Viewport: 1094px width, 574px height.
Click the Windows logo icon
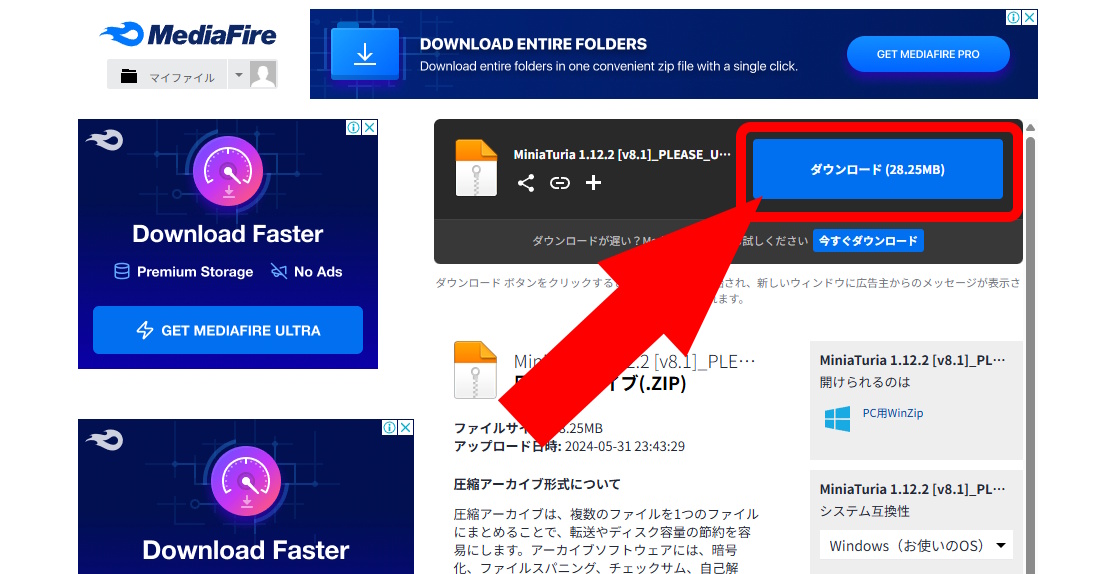point(837,418)
